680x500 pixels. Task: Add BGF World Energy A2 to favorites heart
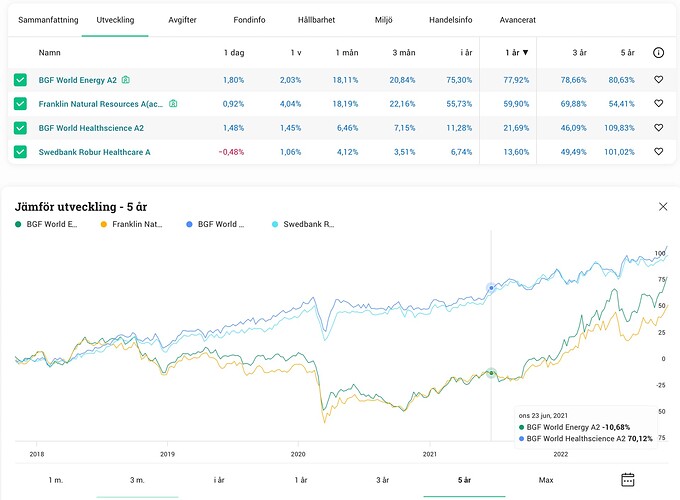[658, 80]
